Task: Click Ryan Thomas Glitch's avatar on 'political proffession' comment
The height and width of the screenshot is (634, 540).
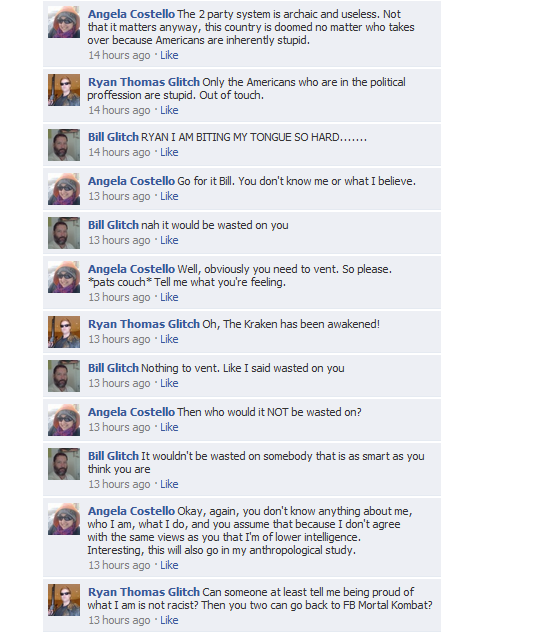Action: (64, 90)
